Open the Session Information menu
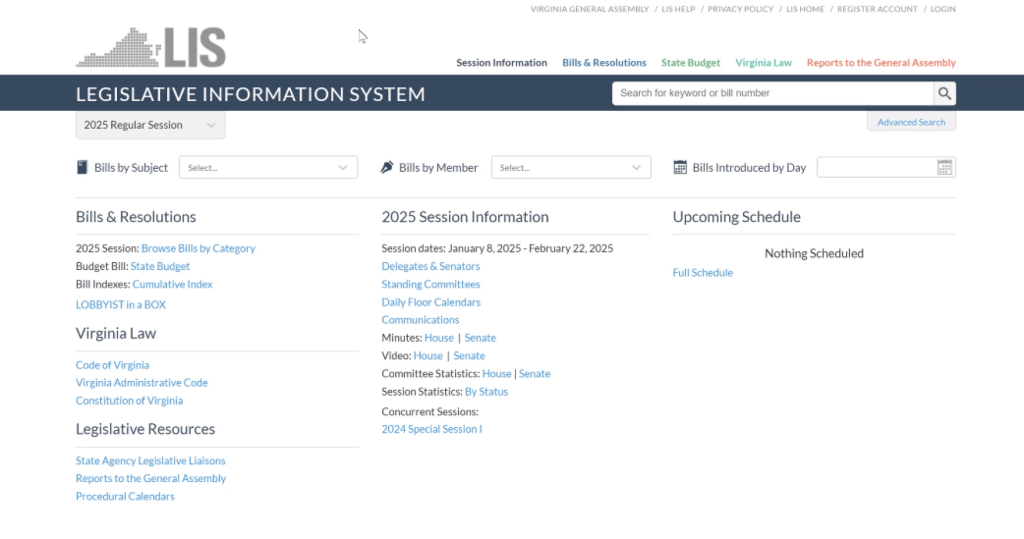The height and width of the screenshot is (539, 1024). pyautogui.click(x=502, y=63)
